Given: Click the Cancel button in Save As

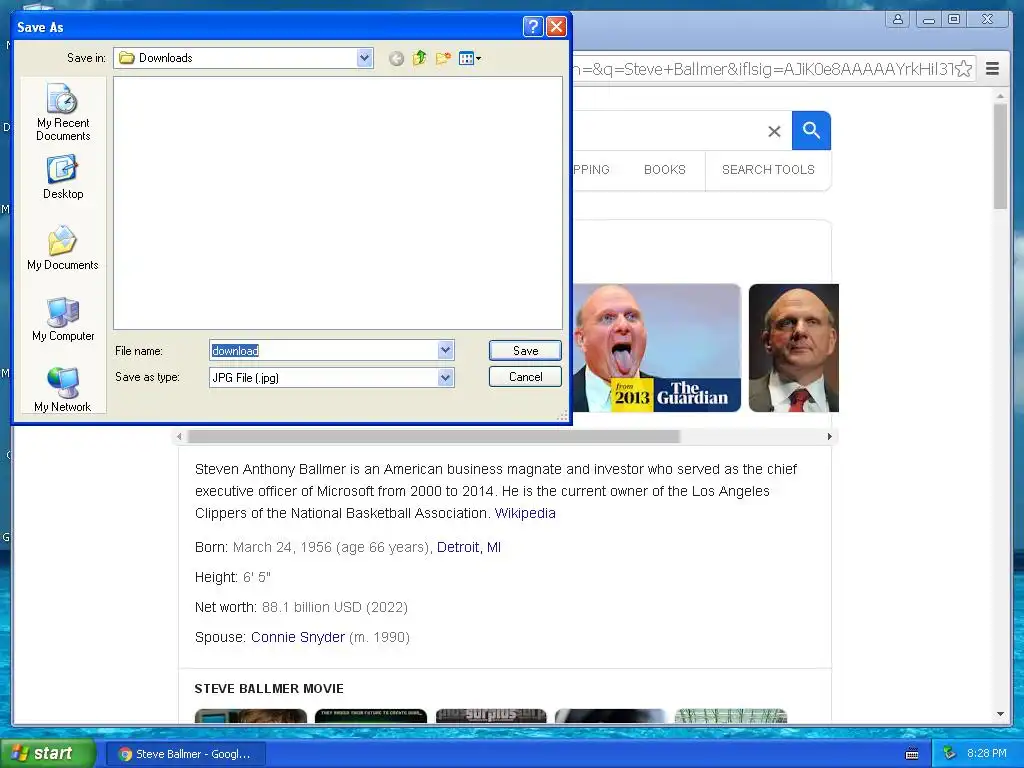Looking at the screenshot, I should tap(525, 377).
